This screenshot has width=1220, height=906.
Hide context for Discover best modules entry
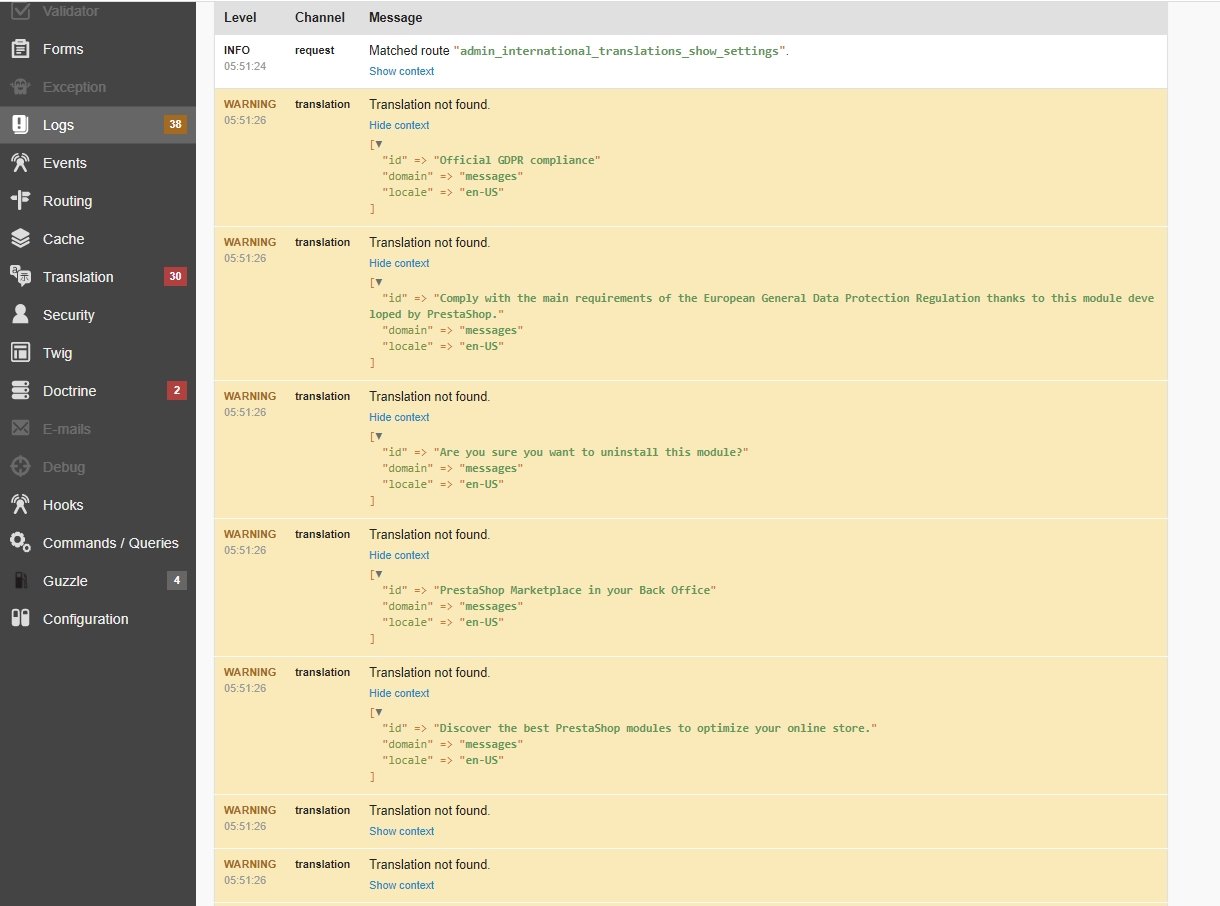(x=399, y=693)
